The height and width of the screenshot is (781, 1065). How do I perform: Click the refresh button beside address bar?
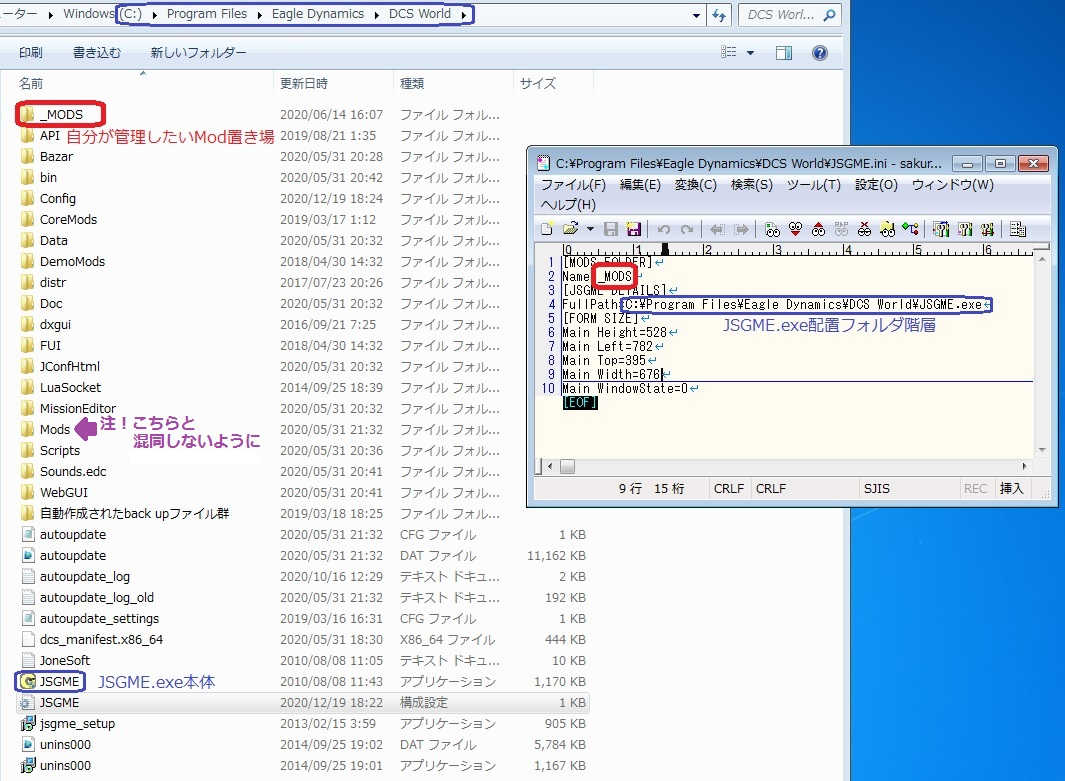click(x=719, y=15)
